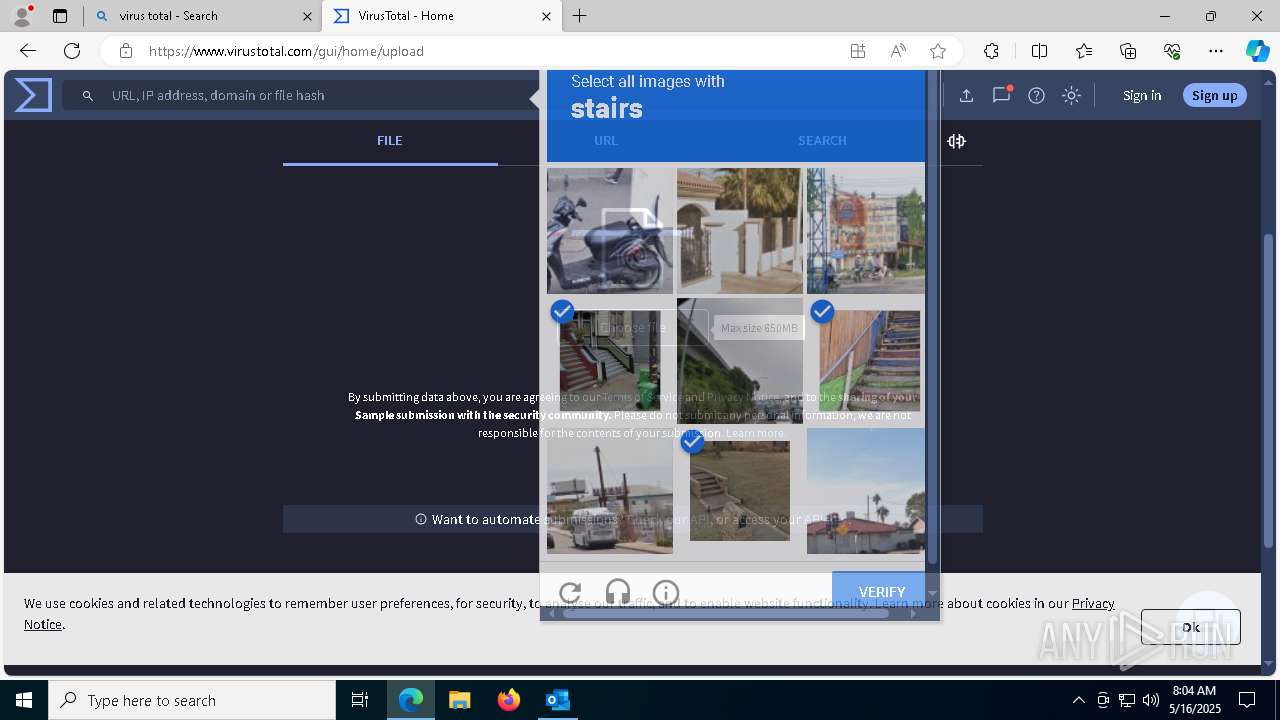Switch to the FILE tab

(390, 141)
